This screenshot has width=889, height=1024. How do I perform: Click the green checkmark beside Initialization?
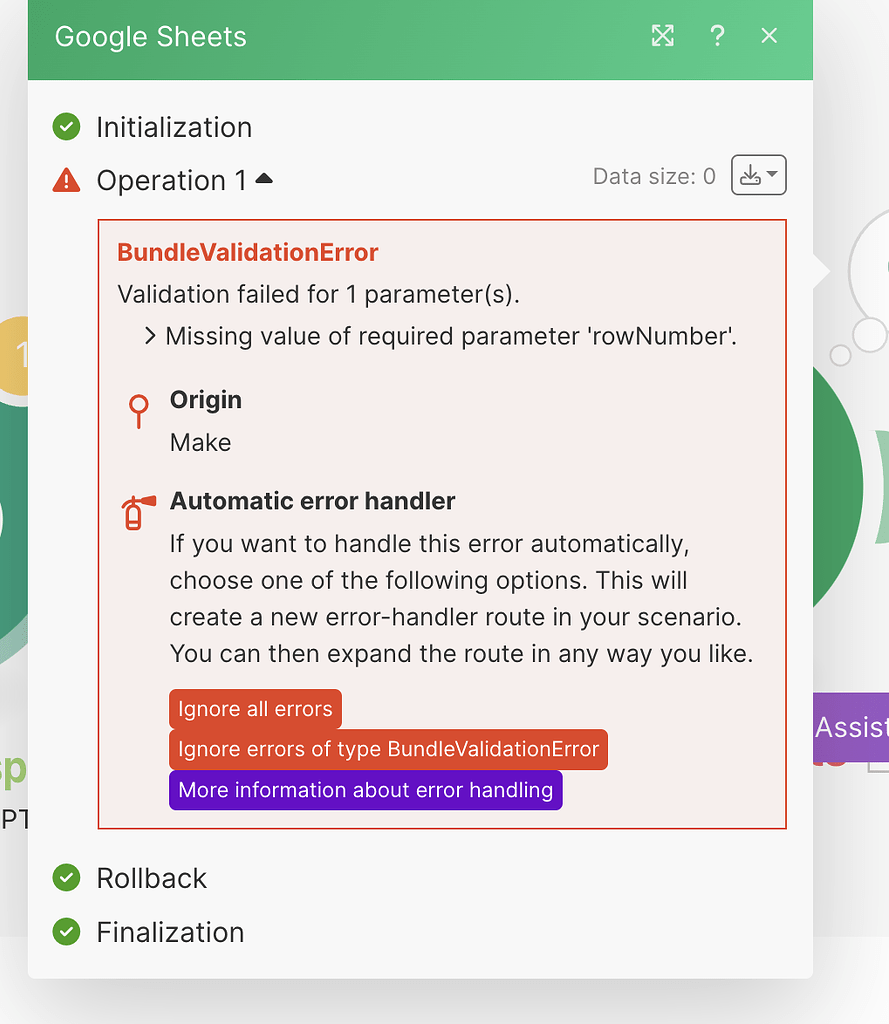[x=66, y=127]
